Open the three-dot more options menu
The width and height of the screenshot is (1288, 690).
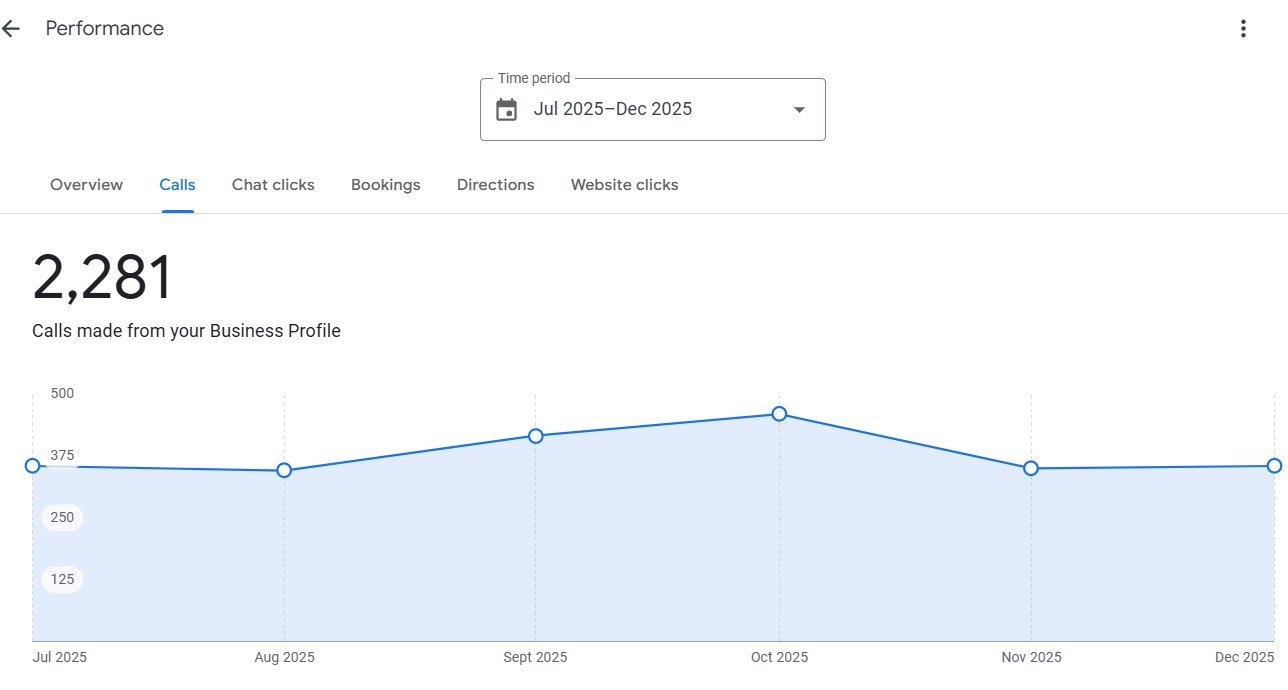[x=1243, y=29]
